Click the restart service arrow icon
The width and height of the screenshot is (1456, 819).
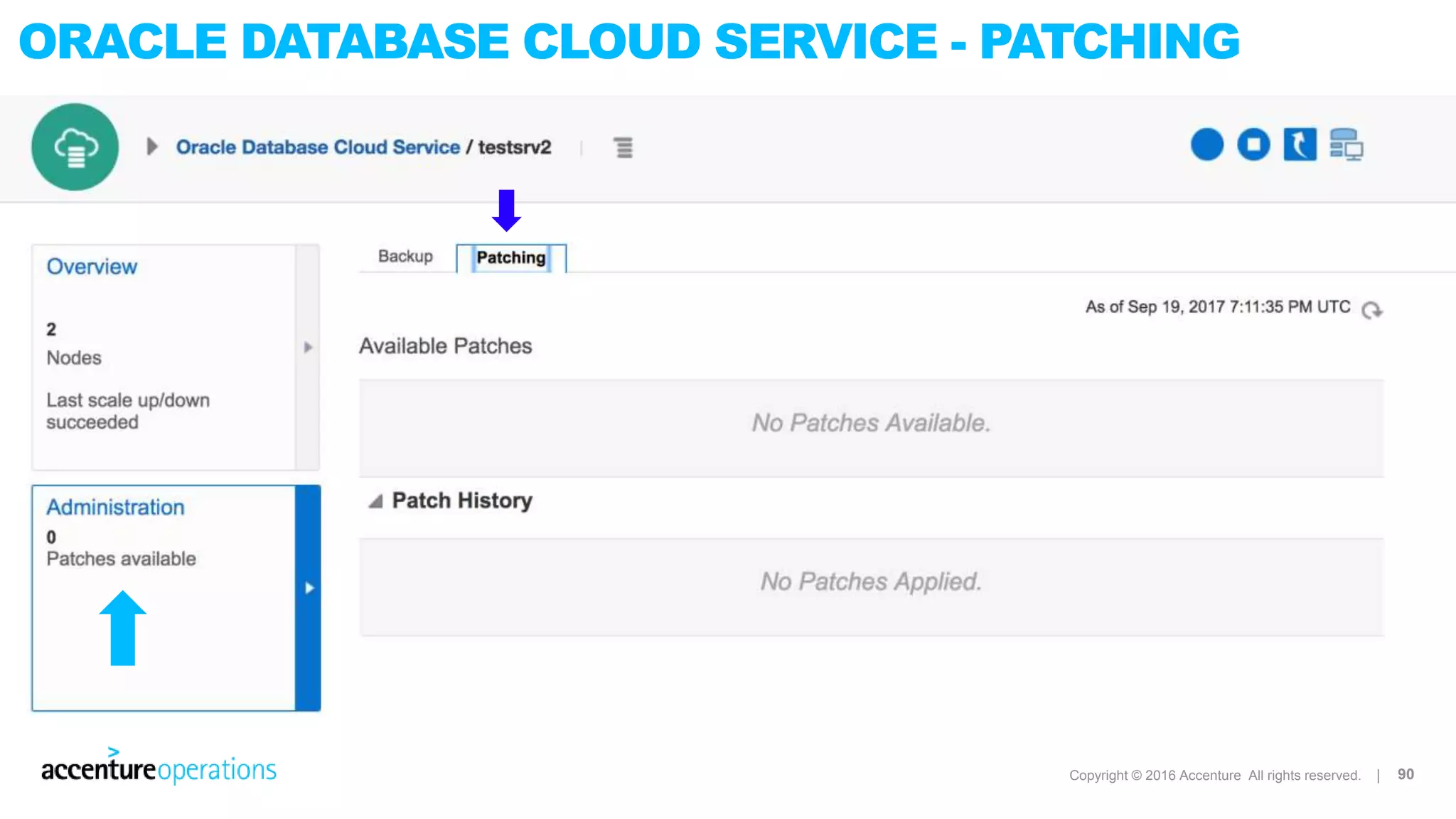1300,144
